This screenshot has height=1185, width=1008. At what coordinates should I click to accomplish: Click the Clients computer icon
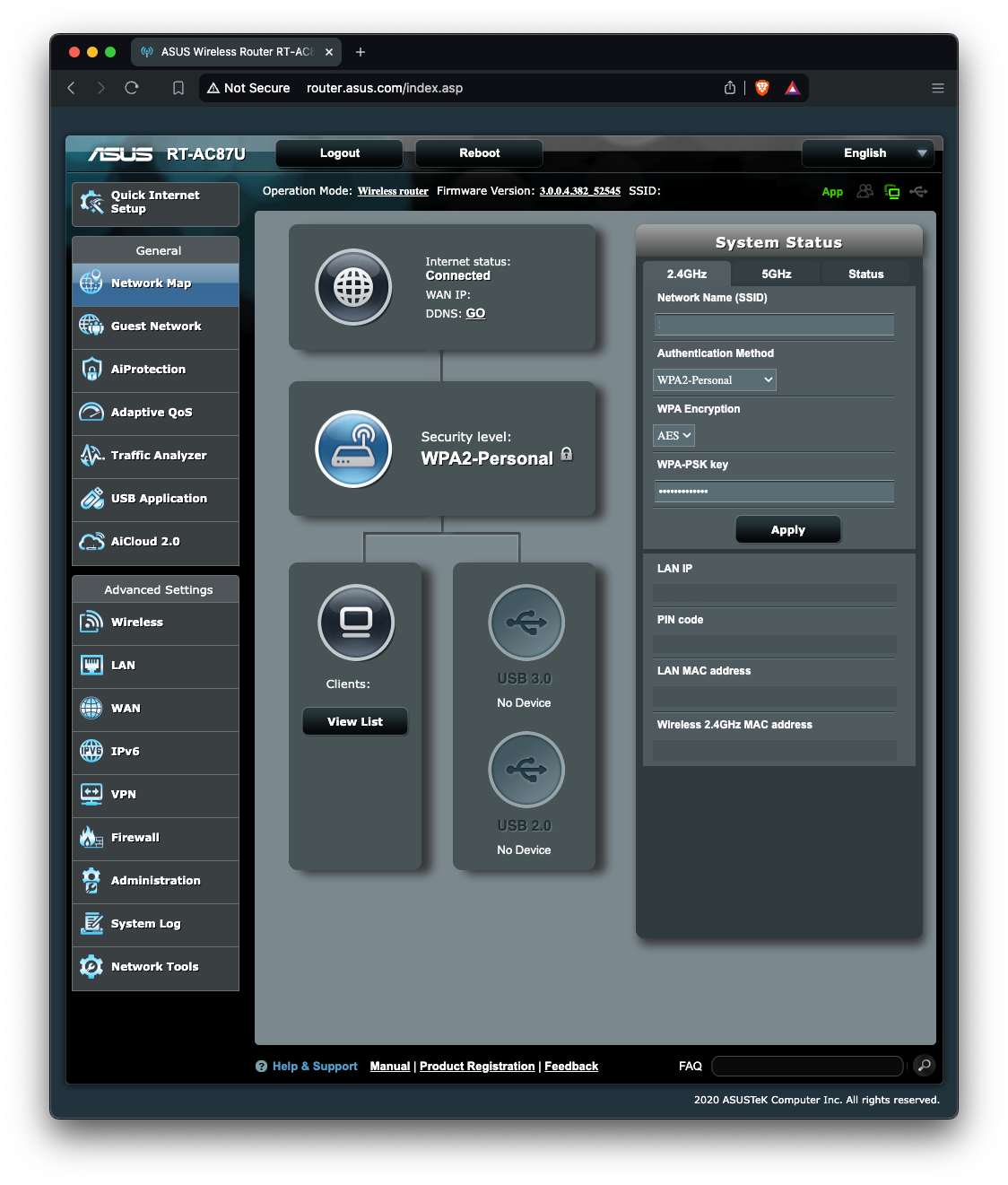356,623
